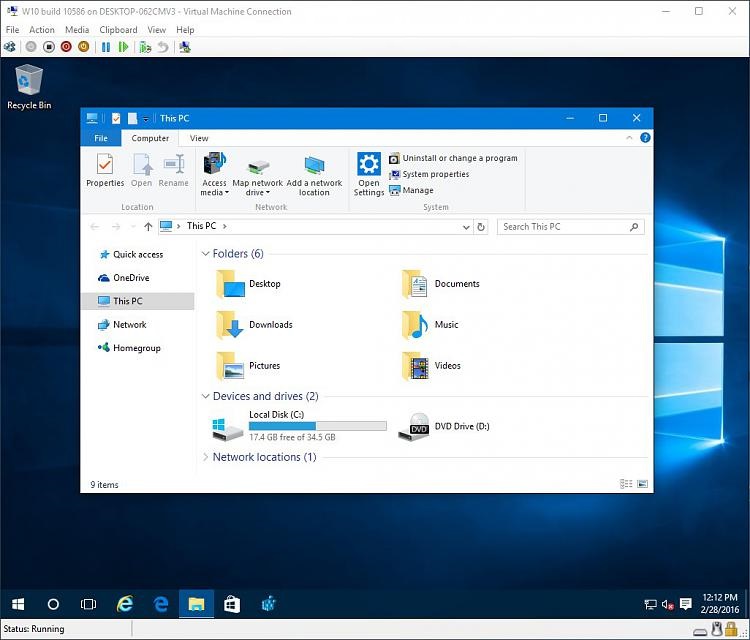Viewport: 750px width, 640px height.
Task: Collapse the Folders (6) group
Action: coord(206,254)
